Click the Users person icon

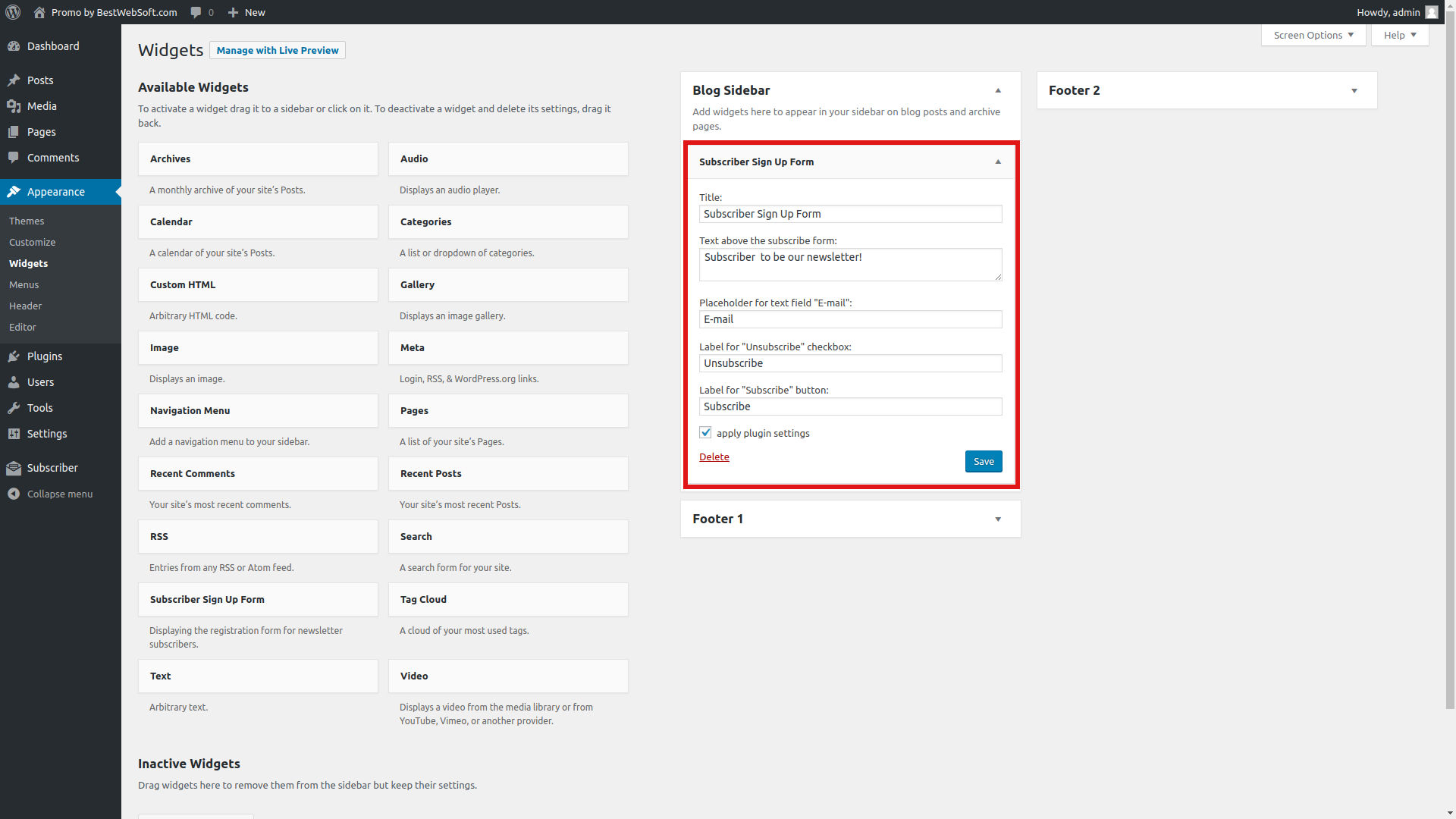tap(14, 382)
